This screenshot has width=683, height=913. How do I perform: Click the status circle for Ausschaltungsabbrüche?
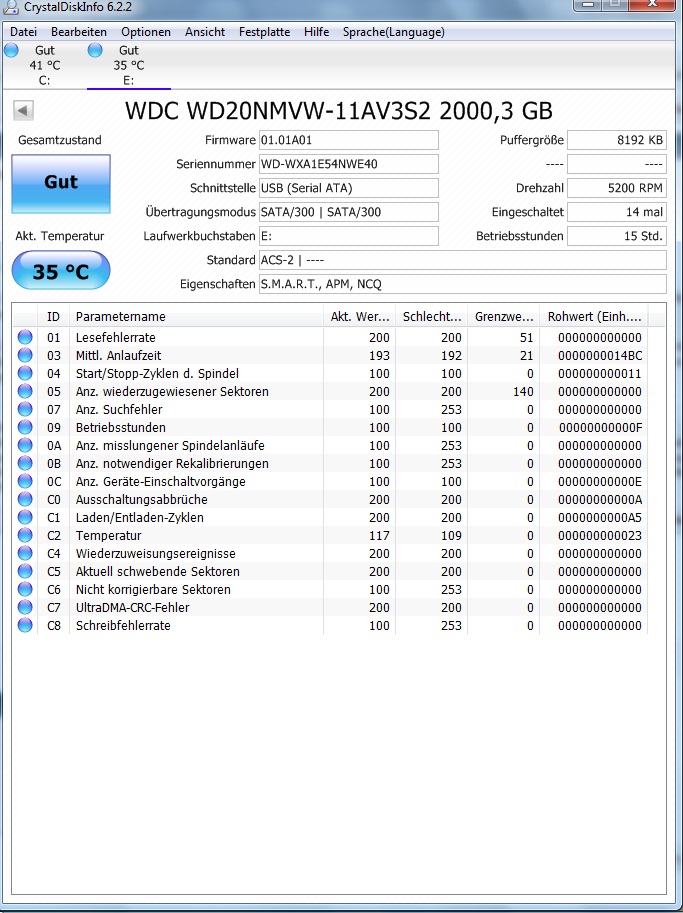click(x=25, y=500)
